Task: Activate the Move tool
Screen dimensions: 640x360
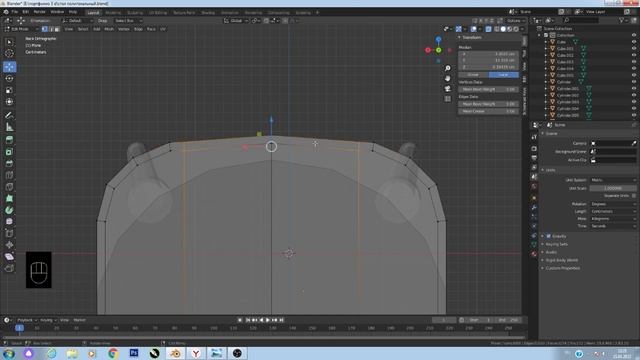Action: point(9,67)
